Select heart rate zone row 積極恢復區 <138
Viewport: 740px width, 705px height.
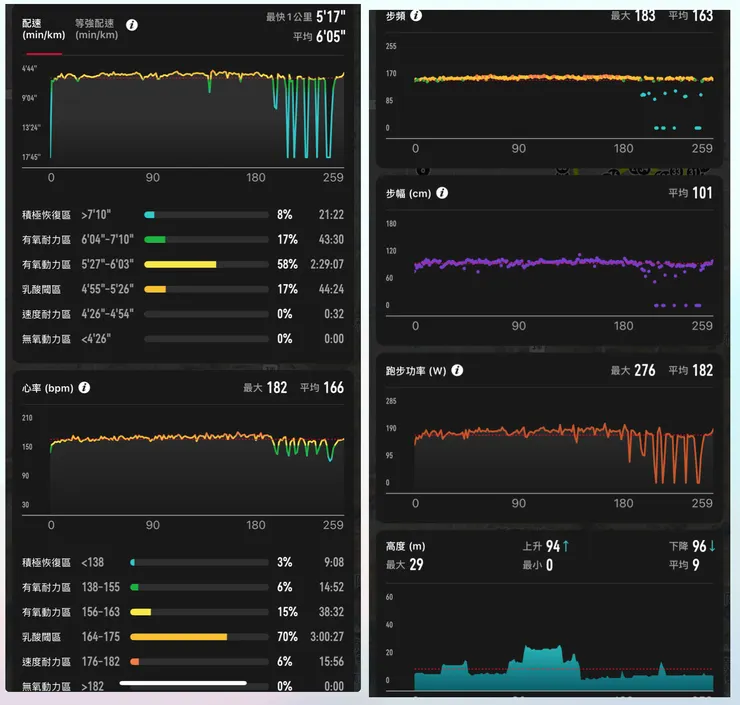[183, 562]
